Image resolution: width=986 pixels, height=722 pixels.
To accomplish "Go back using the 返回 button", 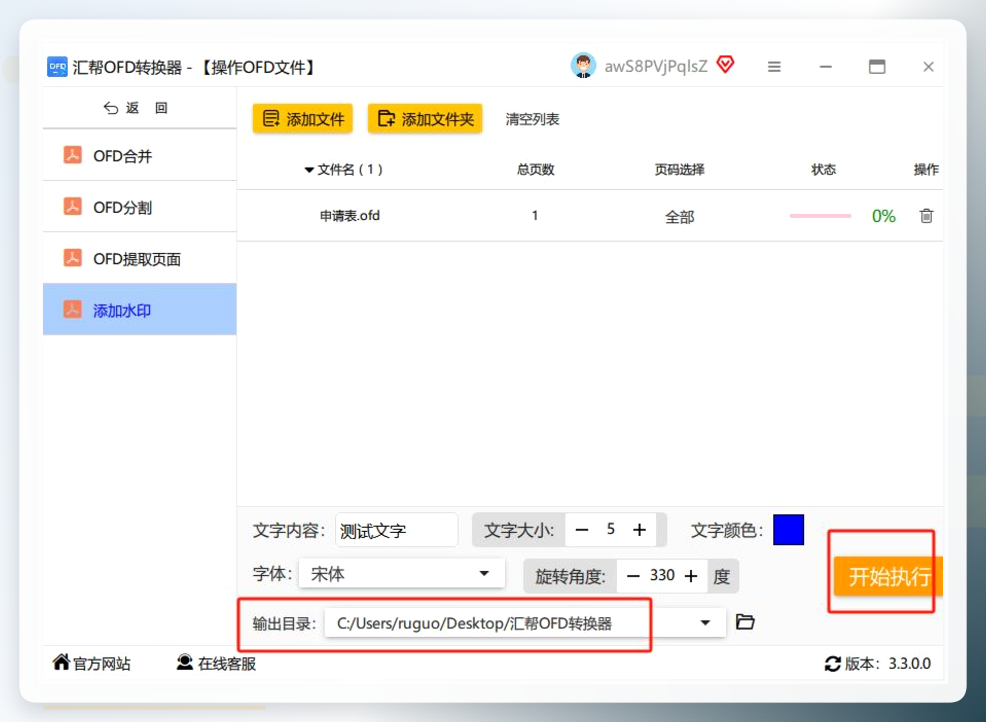I will 136,108.
